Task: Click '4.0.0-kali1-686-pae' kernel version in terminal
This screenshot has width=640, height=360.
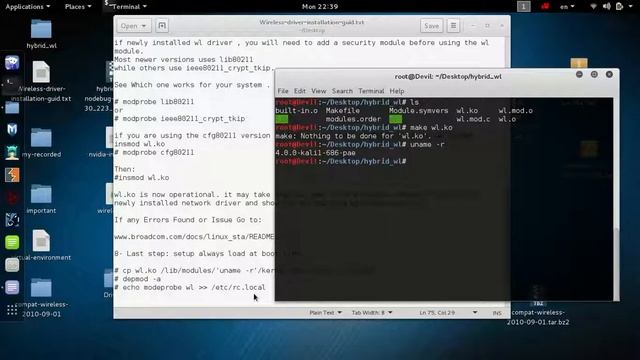Action: pos(315,153)
